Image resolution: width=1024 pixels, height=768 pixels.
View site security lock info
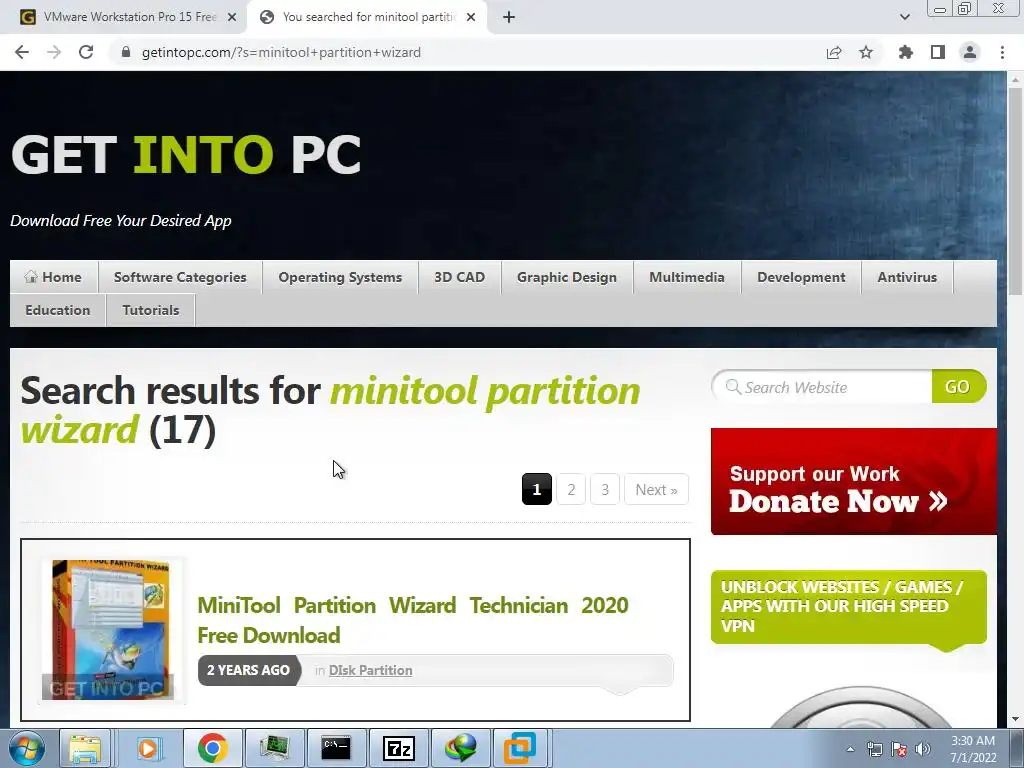126,52
